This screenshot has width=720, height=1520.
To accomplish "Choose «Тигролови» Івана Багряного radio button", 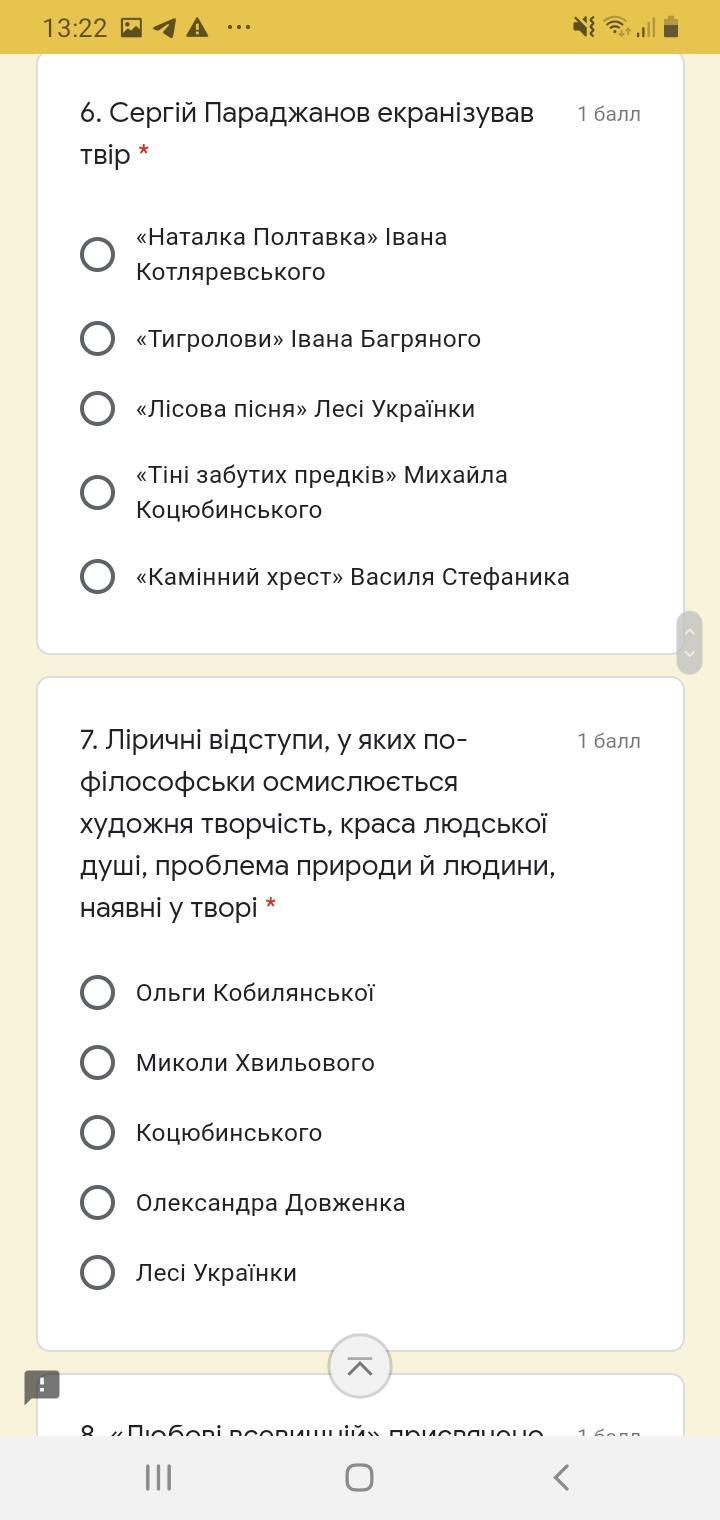I will coord(98,339).
